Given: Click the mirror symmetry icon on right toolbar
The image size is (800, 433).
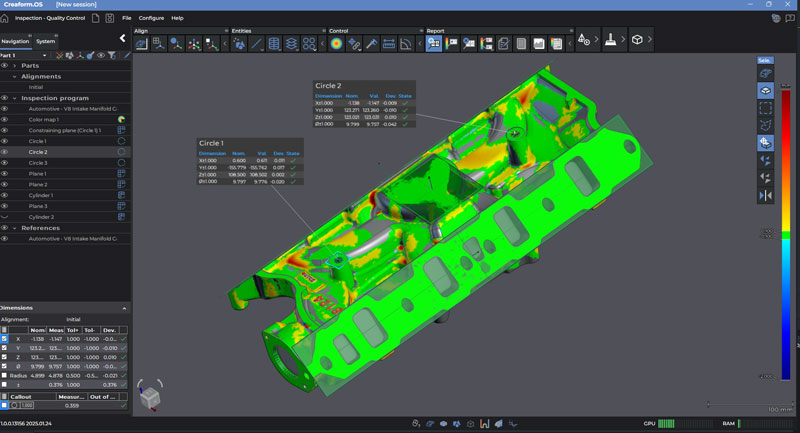Looking at the screenshot, I should (765, 196).
